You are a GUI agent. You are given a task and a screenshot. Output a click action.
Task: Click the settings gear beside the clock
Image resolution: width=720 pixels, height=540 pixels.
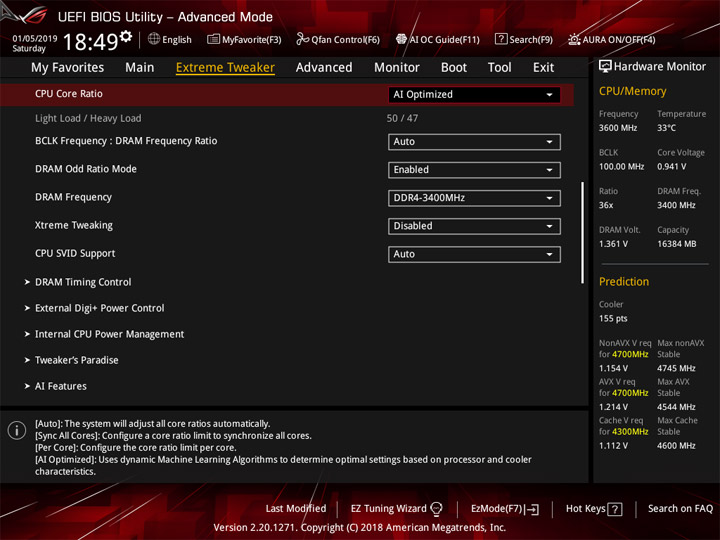[125, 36]
